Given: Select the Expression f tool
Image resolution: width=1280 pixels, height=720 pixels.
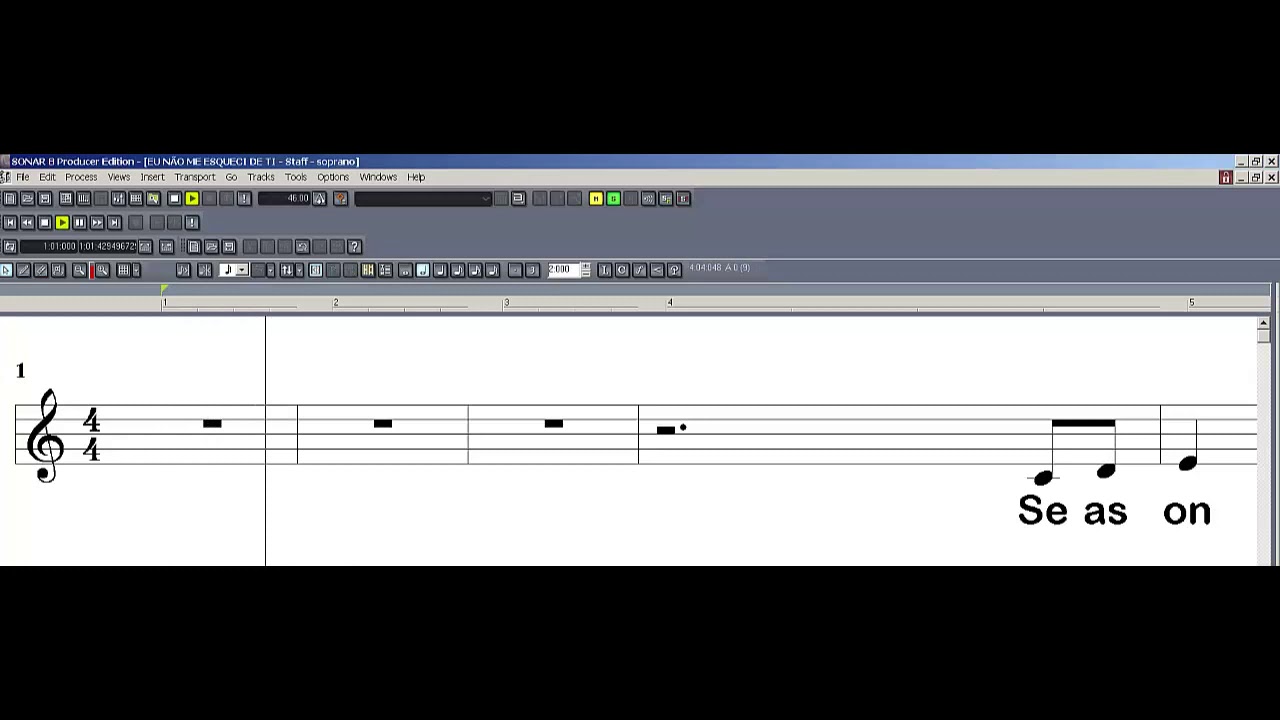Looking at the screenshot, I should coord(639,270).
